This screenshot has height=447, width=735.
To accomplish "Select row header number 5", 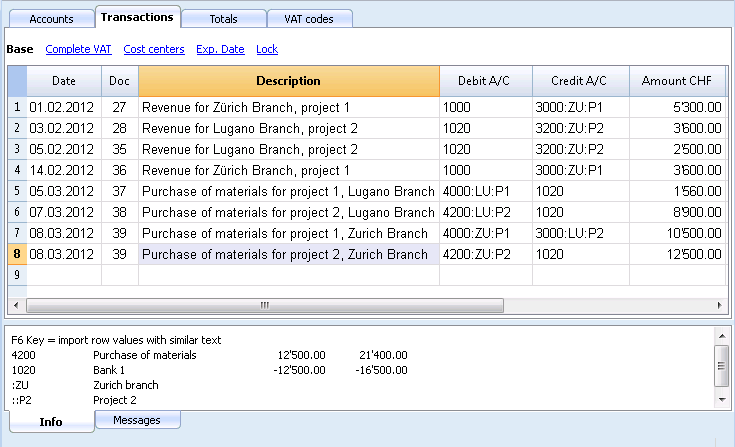I will (x=17, y=191).
